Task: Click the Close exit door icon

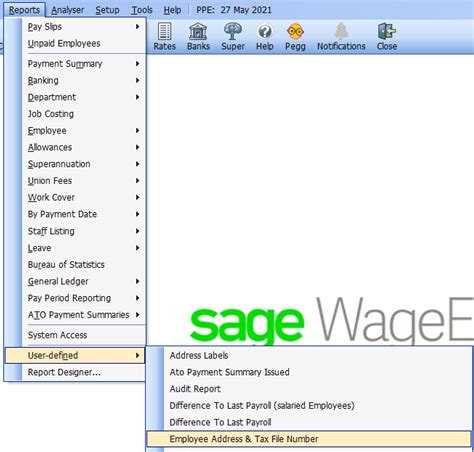Action: (x=387, y=31)
